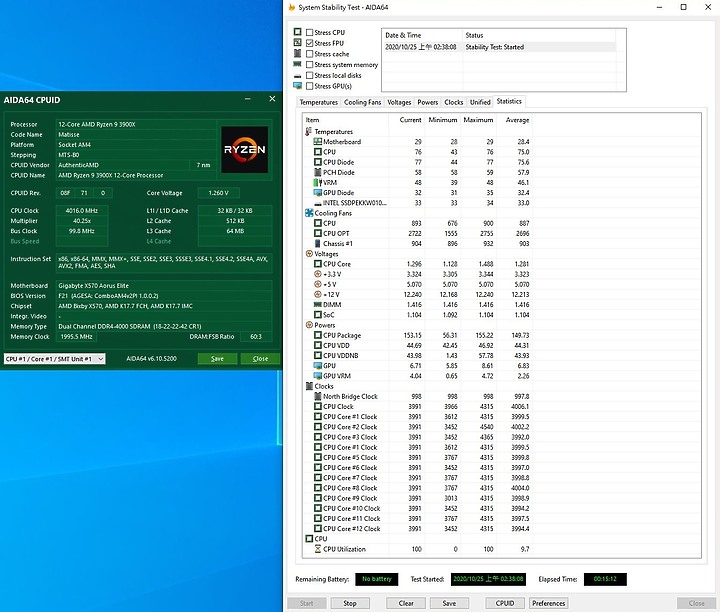Image resolution: width=720 pixels, height=612 pixels.
Task: Click Close in AIDA64 CPUID window
Action: tap(260, 359)
